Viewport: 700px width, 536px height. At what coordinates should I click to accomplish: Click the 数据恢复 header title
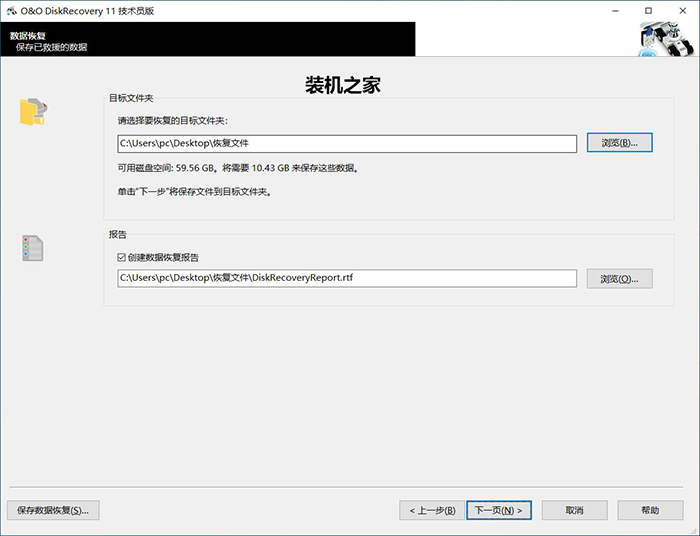[x=30, y=34]
